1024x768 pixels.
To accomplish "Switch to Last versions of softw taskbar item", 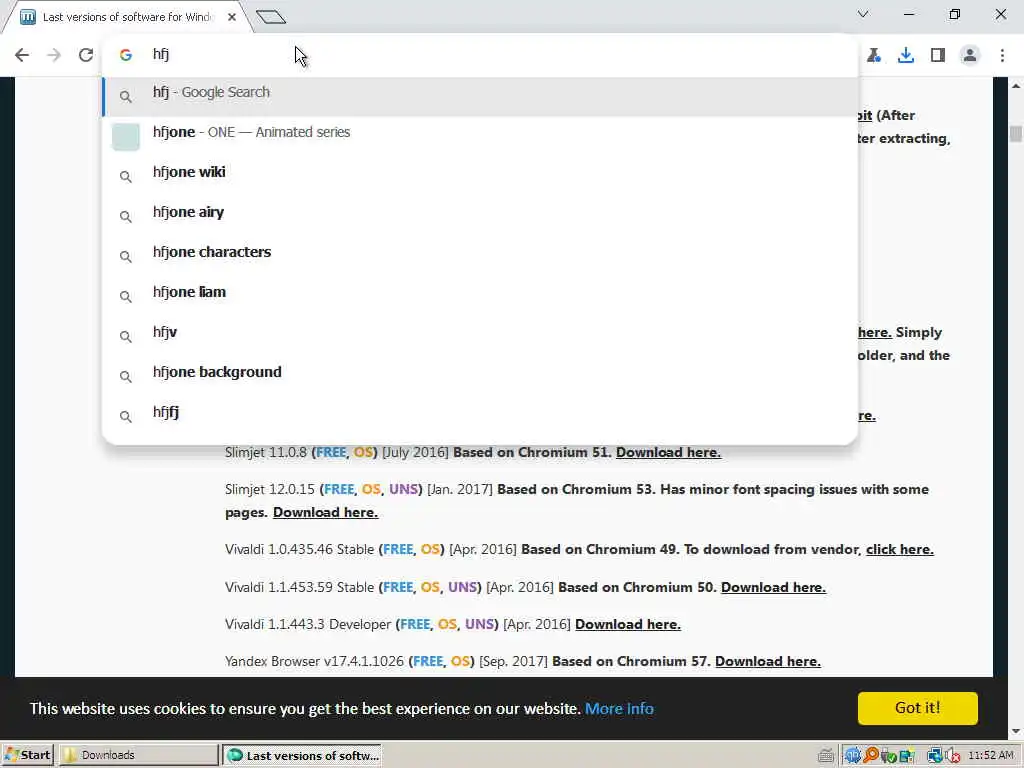I will (x=302, y=755).
